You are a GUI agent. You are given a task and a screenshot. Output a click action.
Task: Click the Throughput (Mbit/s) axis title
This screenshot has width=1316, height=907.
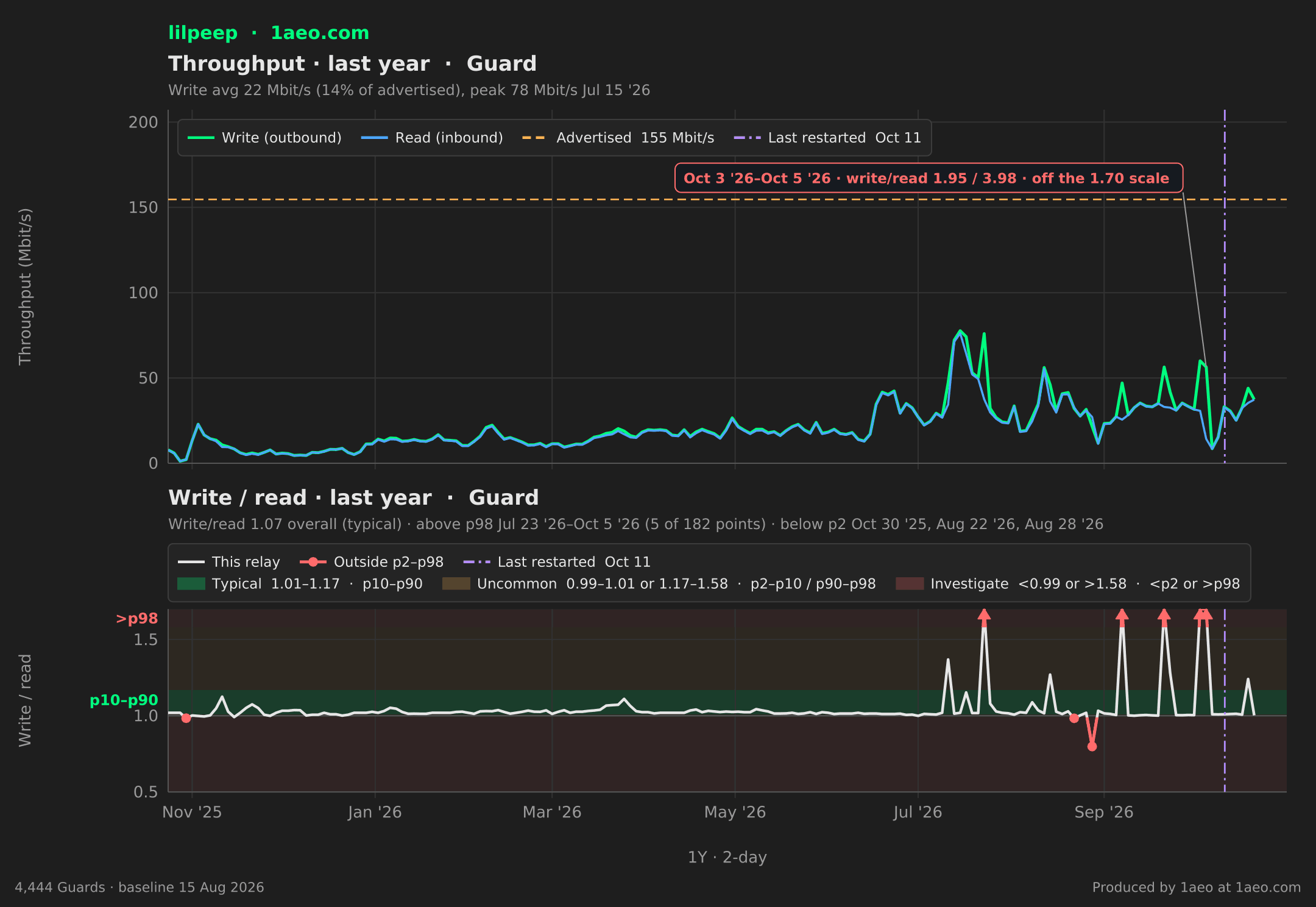click(x=25, y=286)
